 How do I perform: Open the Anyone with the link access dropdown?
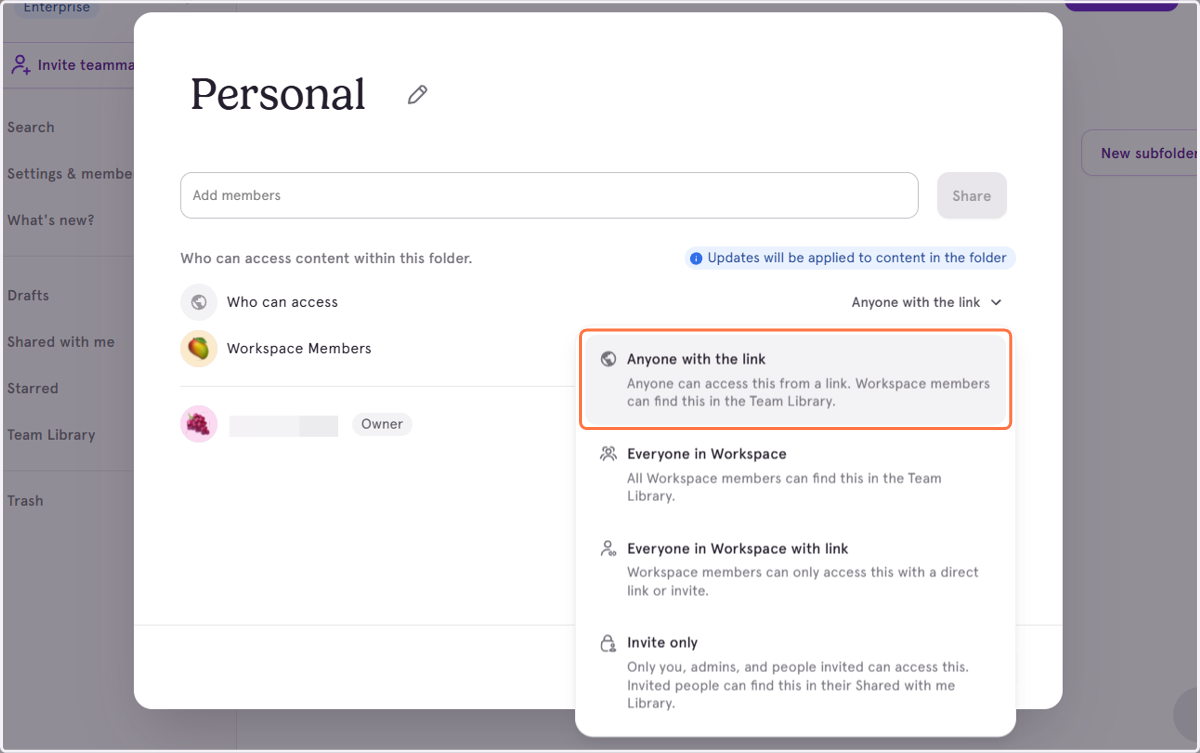pos(926,302)
